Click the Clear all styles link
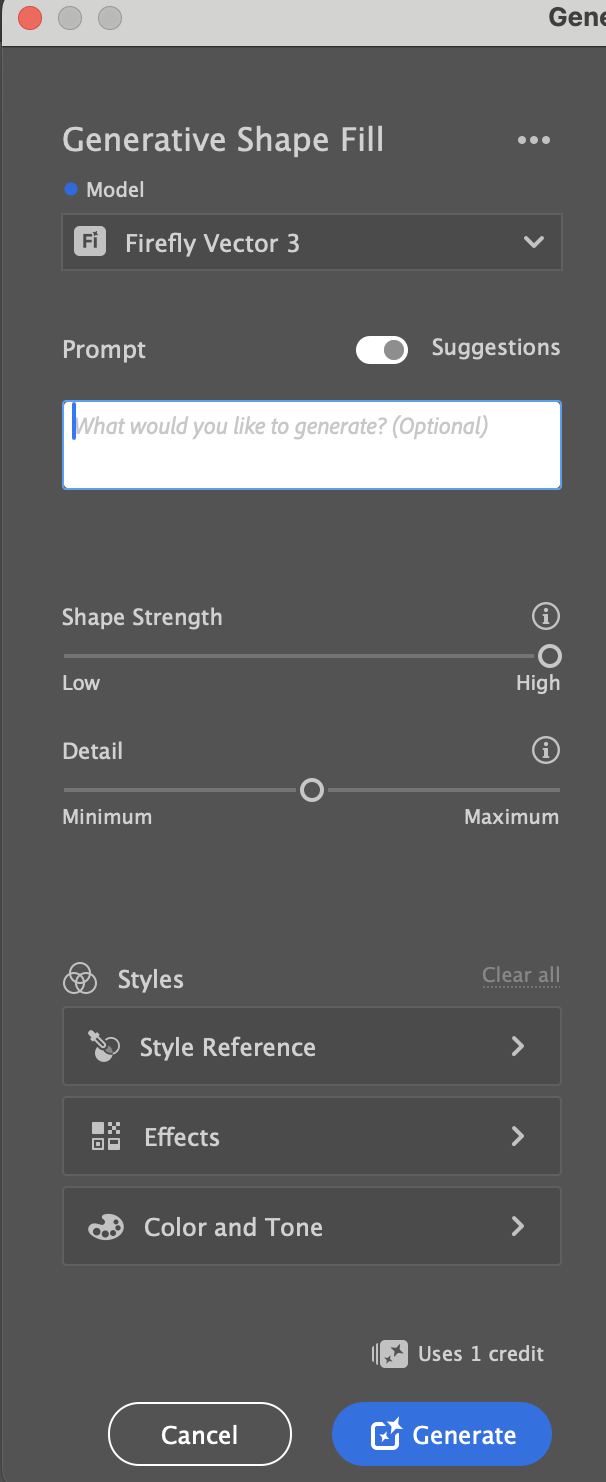The width and height of the screenshot is (606, 1482). (521, 975)
